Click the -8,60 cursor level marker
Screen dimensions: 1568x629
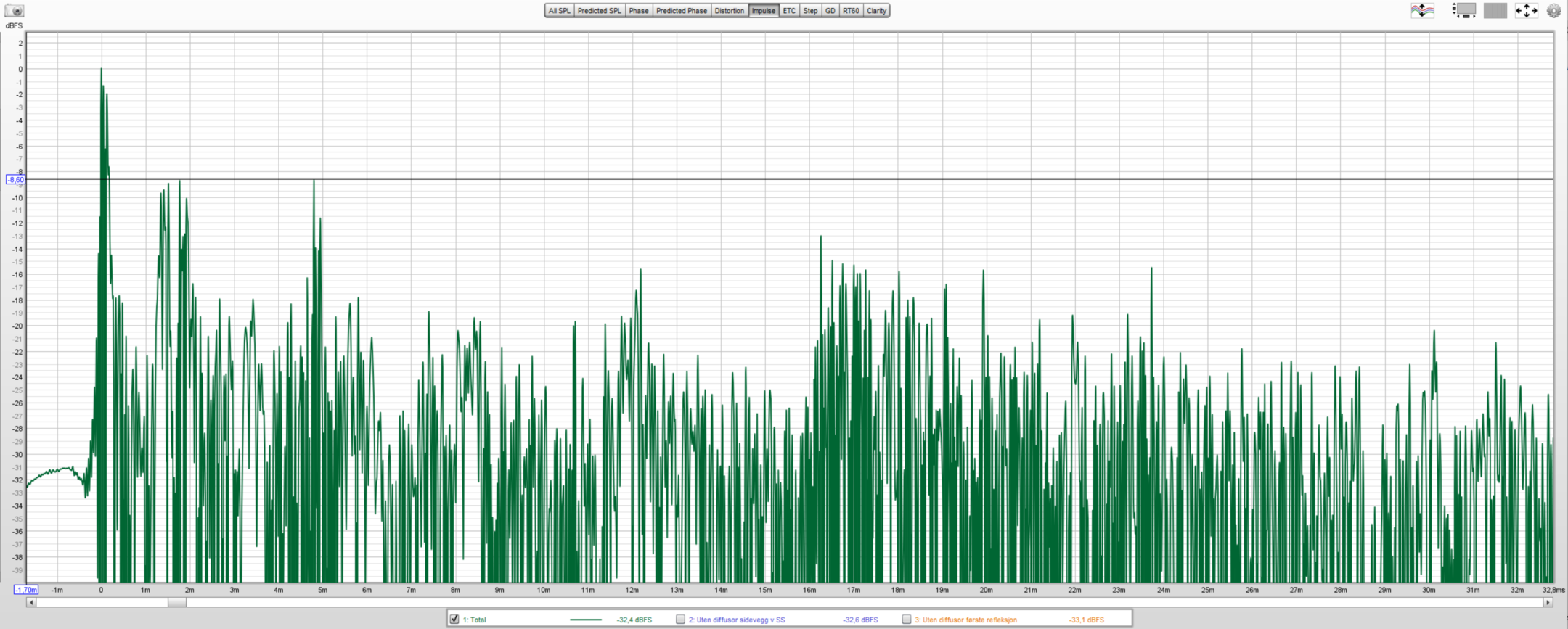click(x=15, y=179)
